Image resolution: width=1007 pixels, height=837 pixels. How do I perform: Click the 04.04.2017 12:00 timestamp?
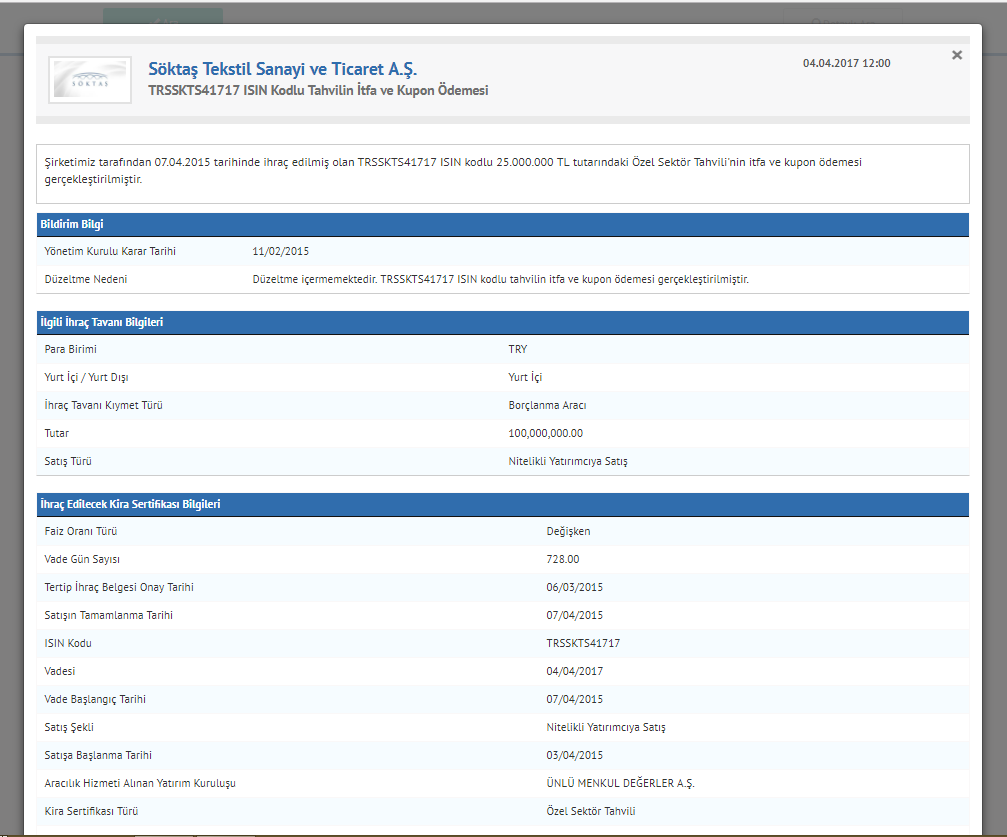(x=846, y=63)
